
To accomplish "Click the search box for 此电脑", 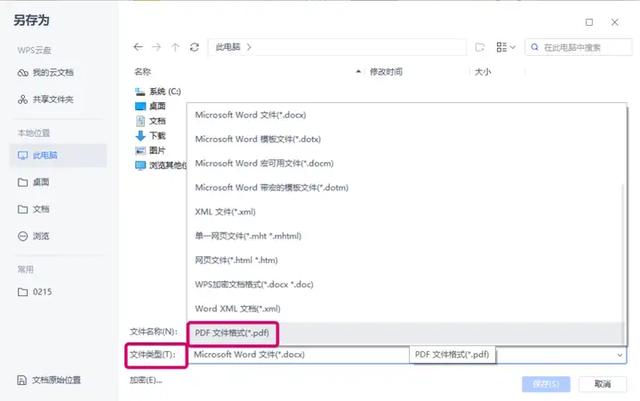I will point(579,47).
